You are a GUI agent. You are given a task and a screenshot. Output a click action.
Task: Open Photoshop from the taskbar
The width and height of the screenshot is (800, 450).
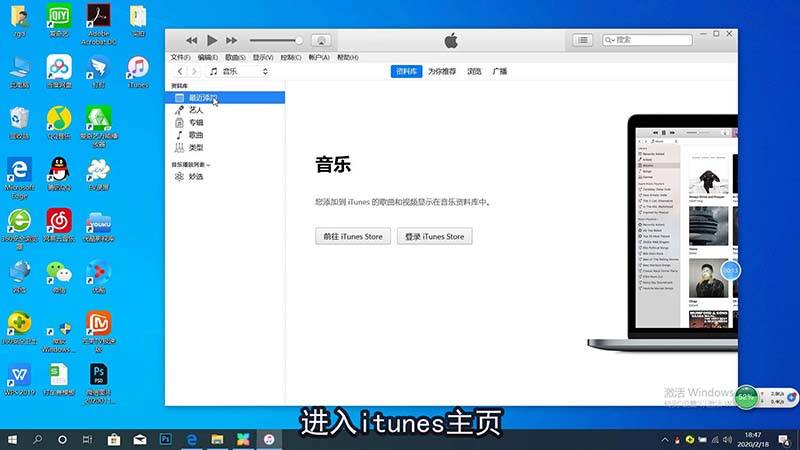click(x=166, y=439)
